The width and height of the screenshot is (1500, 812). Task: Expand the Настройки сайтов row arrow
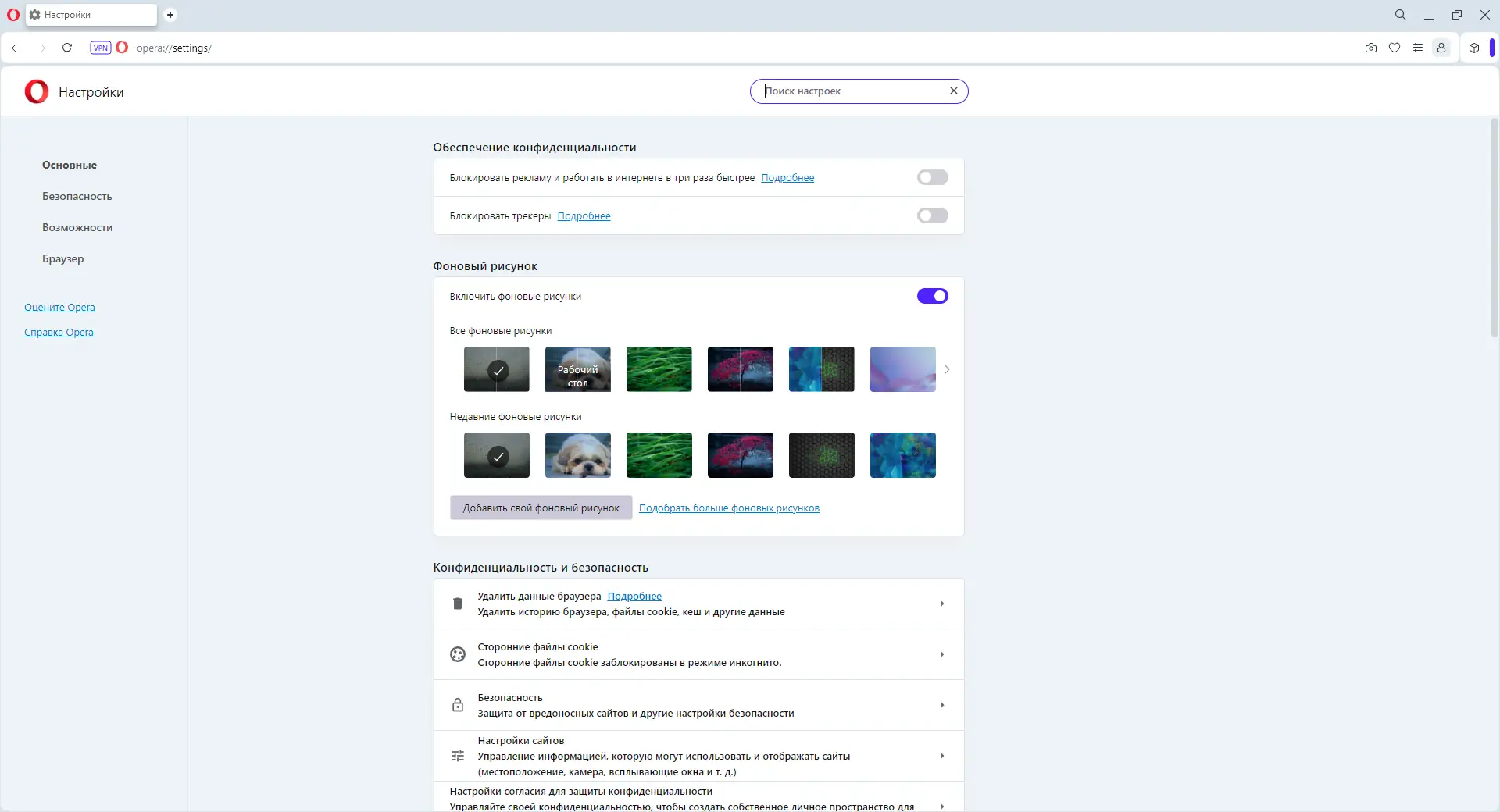click(942, 756)
